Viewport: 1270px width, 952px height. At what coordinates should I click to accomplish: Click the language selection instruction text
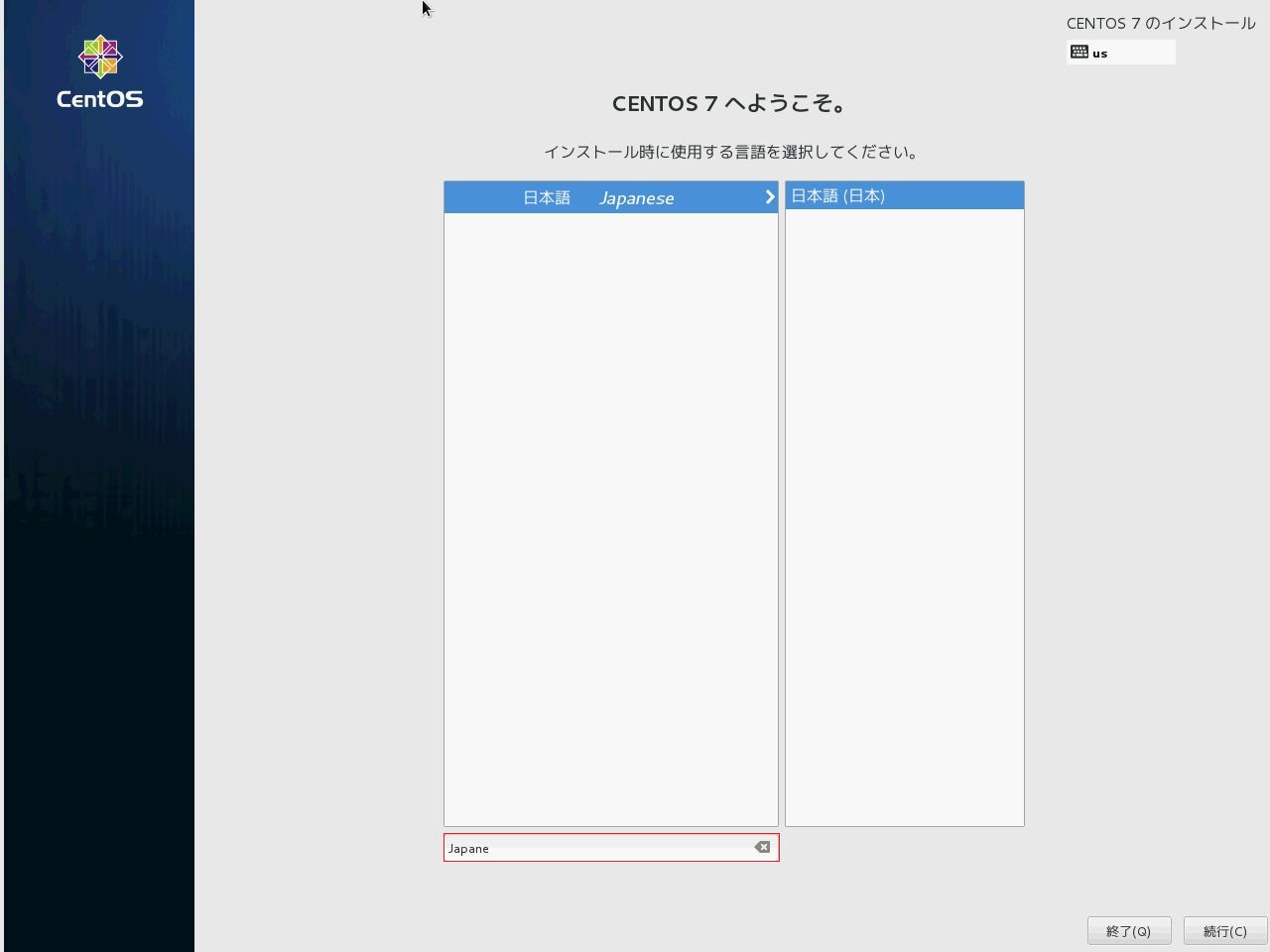[733, 152]
